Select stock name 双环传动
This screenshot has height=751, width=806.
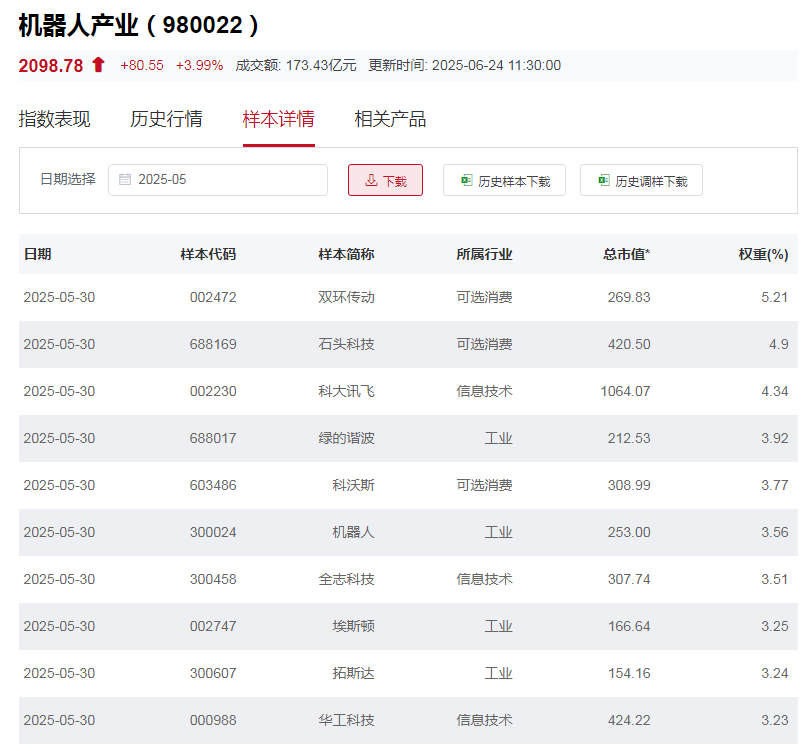tap(346, 297)
